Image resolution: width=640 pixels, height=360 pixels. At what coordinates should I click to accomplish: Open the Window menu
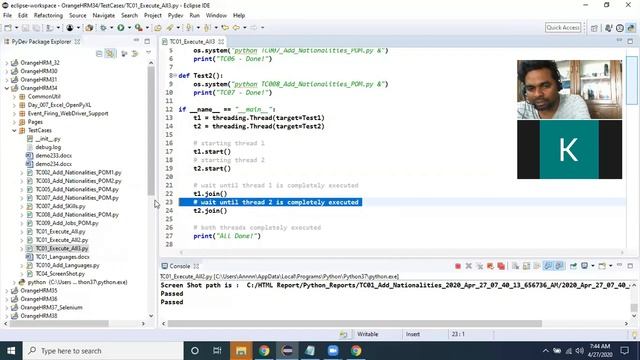[x=216, y=16]
